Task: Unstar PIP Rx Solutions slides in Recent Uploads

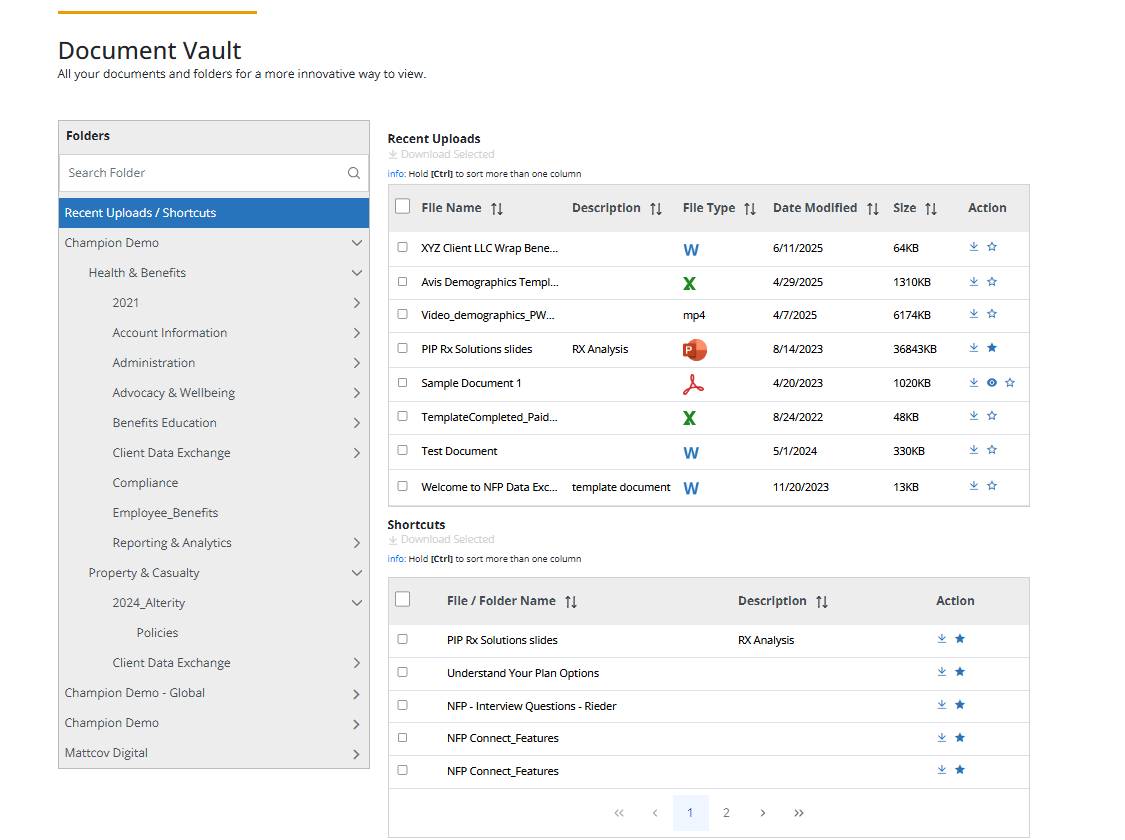Action: click(x=992, y=348)
